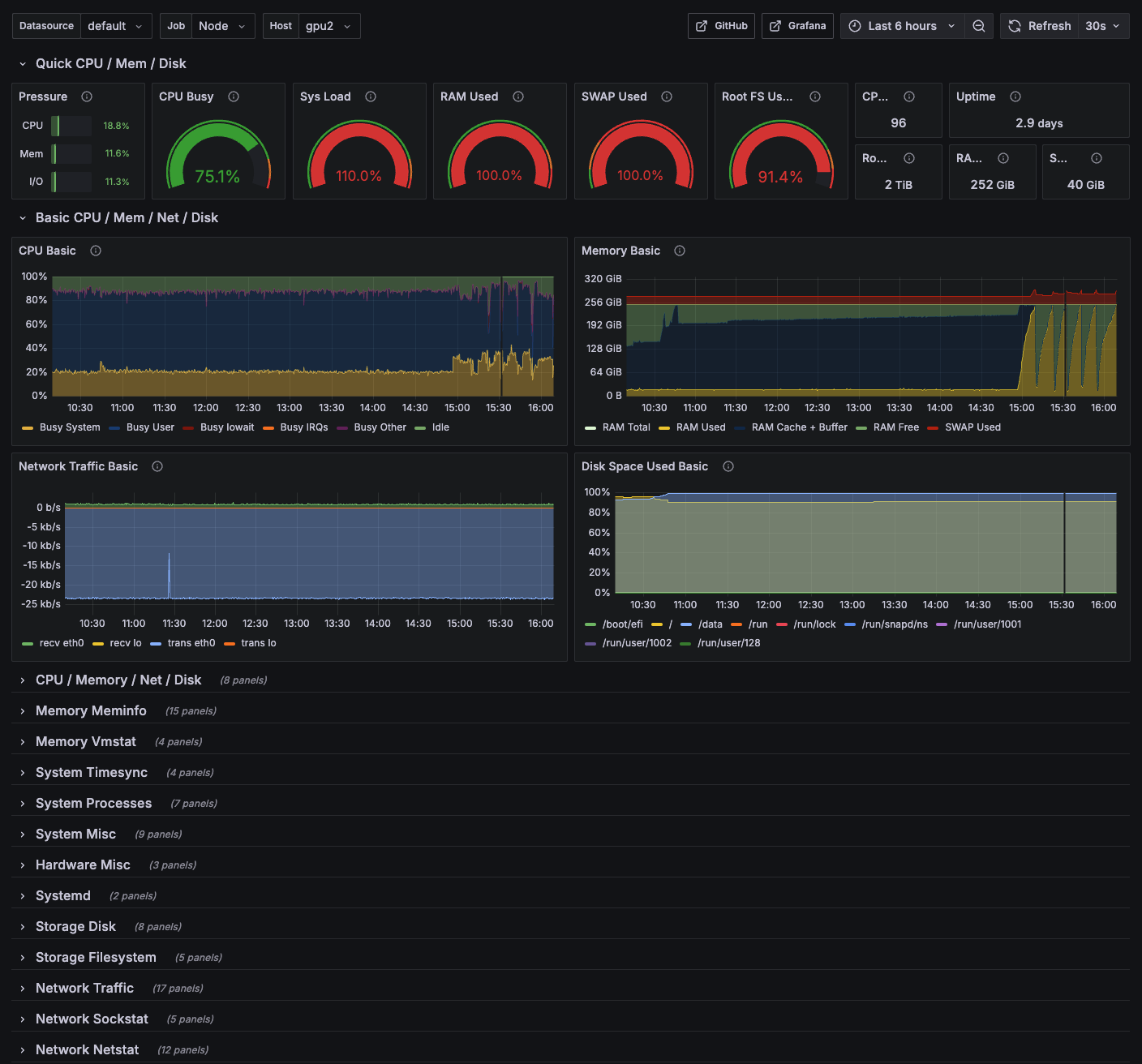Click the info icon on SWAP Total panel

pyautogui.click(x=1097, y=158)
